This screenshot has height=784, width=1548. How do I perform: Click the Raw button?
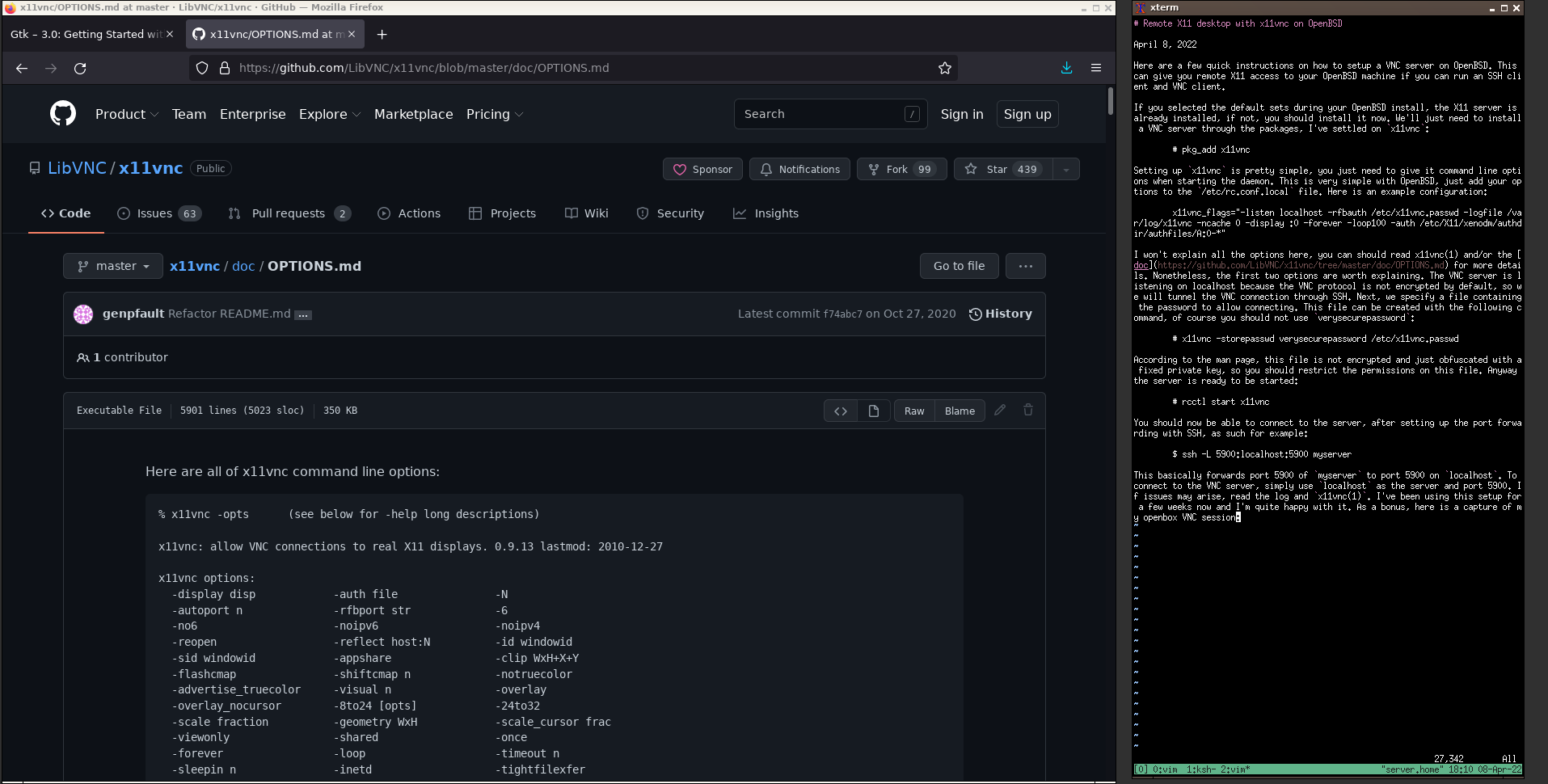[x=914, y=411]
